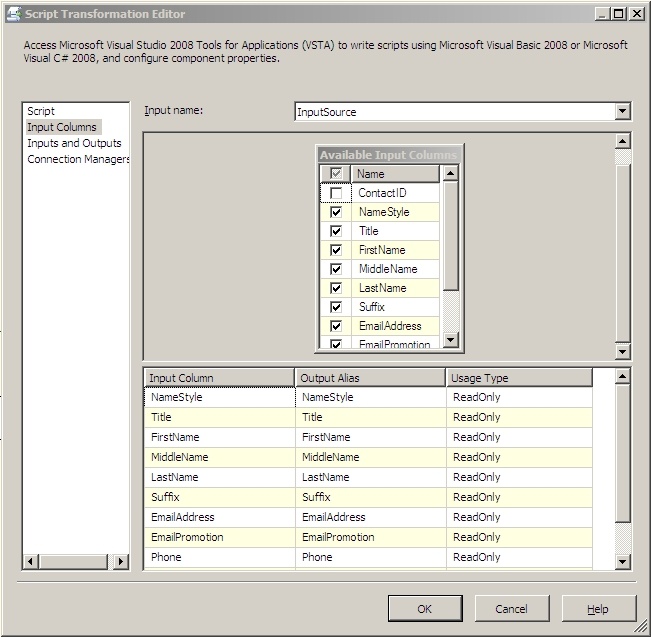Viewport: 651px width, 637px height.
Task: Click the Output Alias column header
Action: [x=370, y=378]
